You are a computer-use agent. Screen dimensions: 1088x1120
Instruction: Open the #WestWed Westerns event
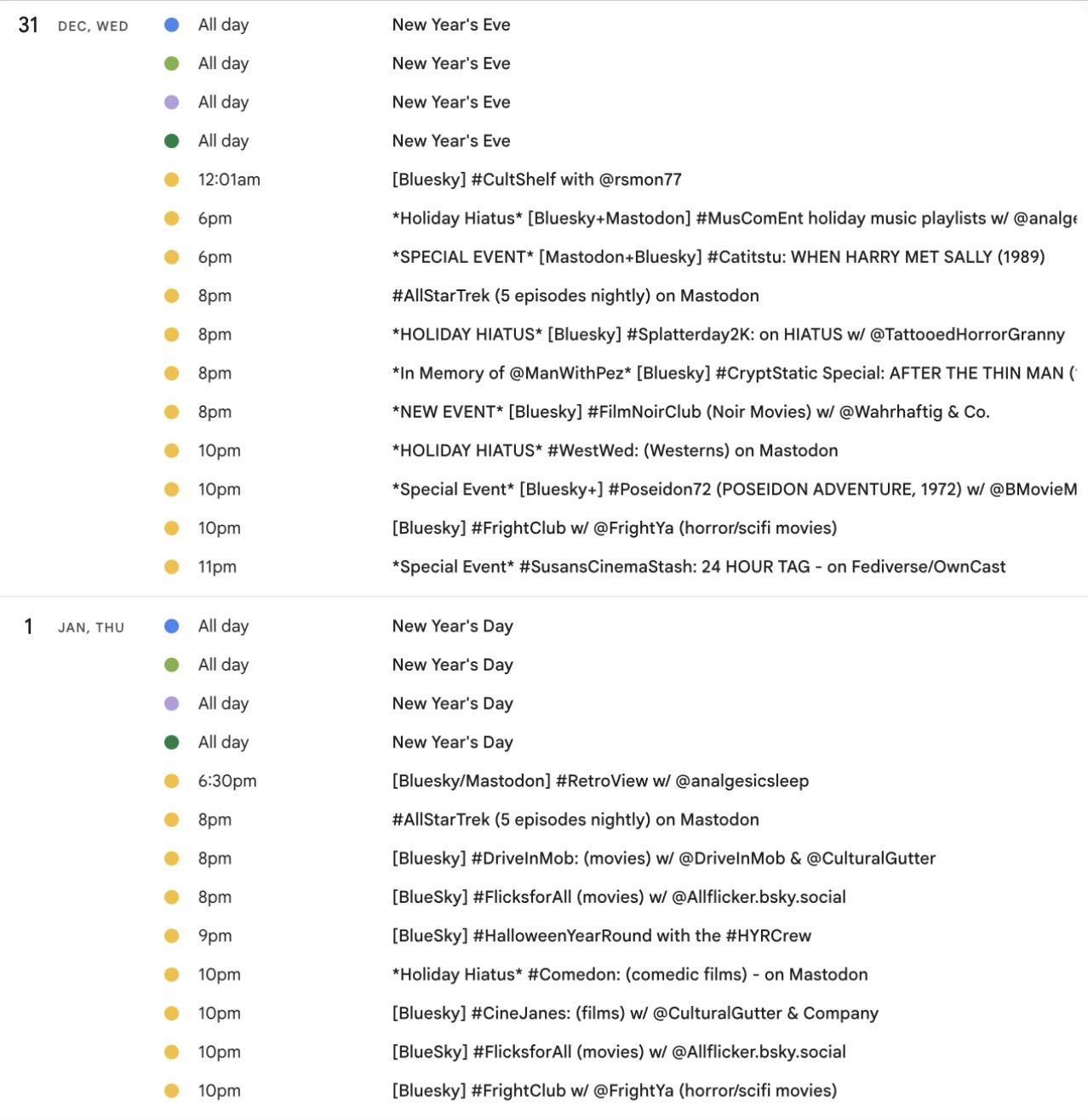coord(615,451)
